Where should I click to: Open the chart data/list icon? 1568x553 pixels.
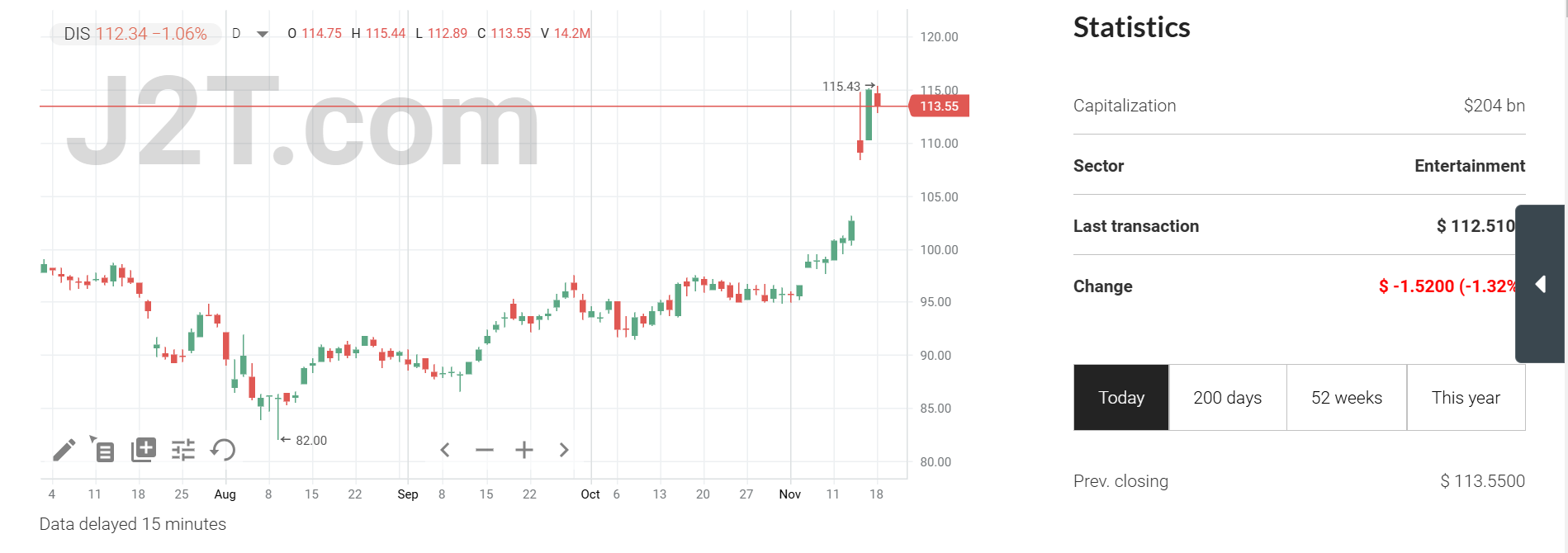(104, 450)
